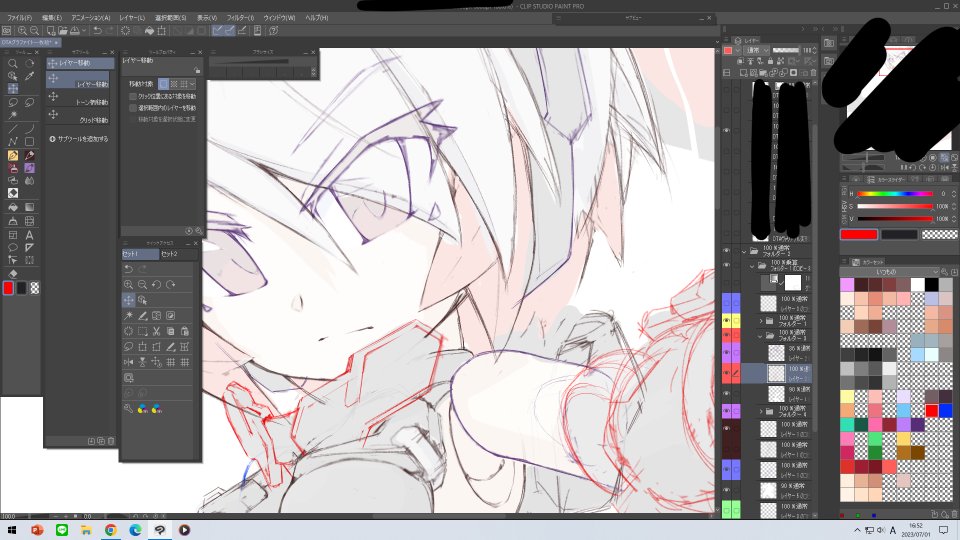Open PowerPoint from the taskbar
Image resolution: width=960 pixels, height=540 pixels.
pyautogui.click(x=37, y=530)
